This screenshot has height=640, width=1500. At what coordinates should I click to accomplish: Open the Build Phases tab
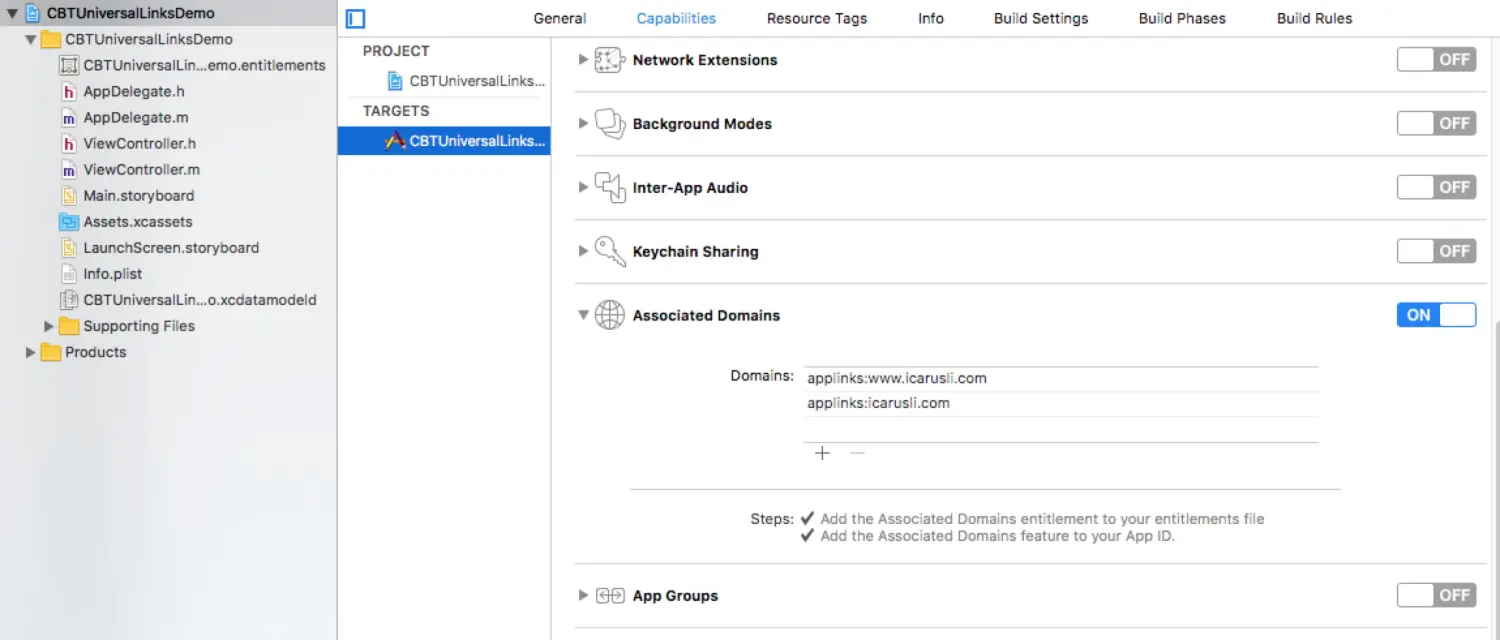click(x=1182, y=18)
